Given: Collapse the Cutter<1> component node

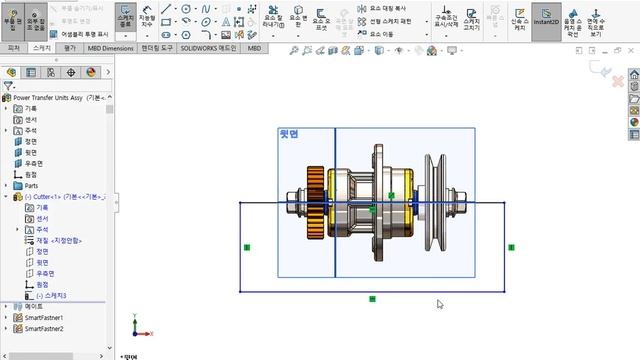Looking at the screenshot, I should (x=6, y=197).
